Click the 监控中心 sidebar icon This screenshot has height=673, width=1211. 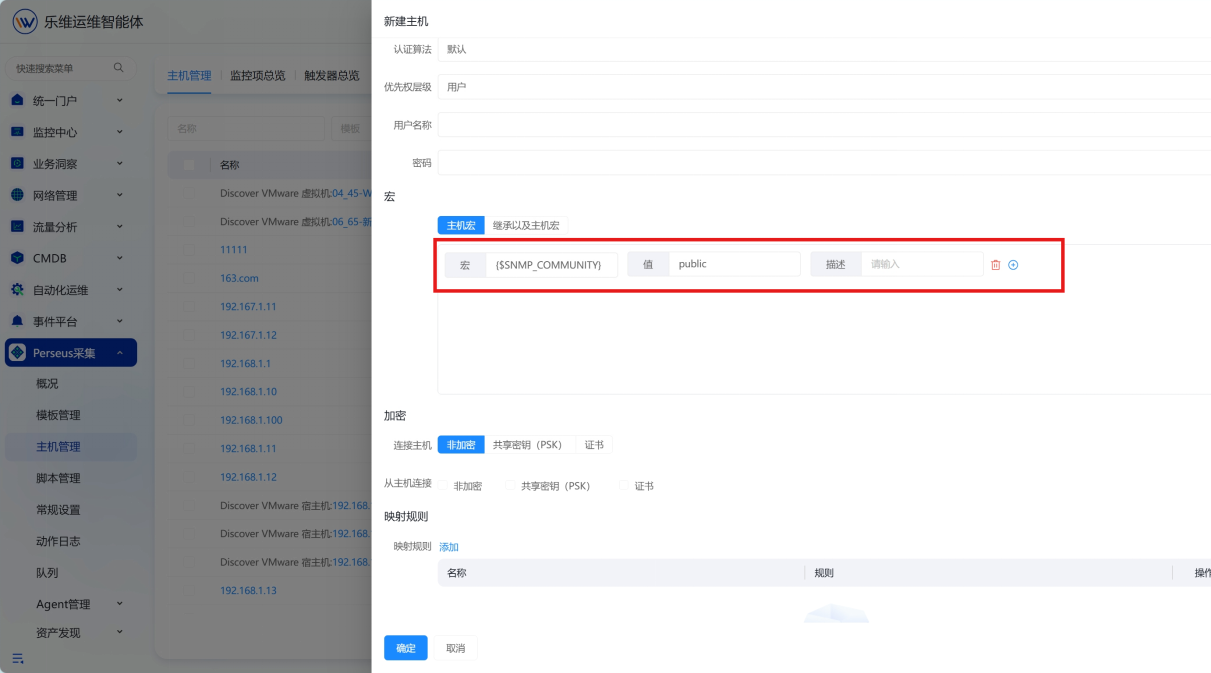[17, 132]
